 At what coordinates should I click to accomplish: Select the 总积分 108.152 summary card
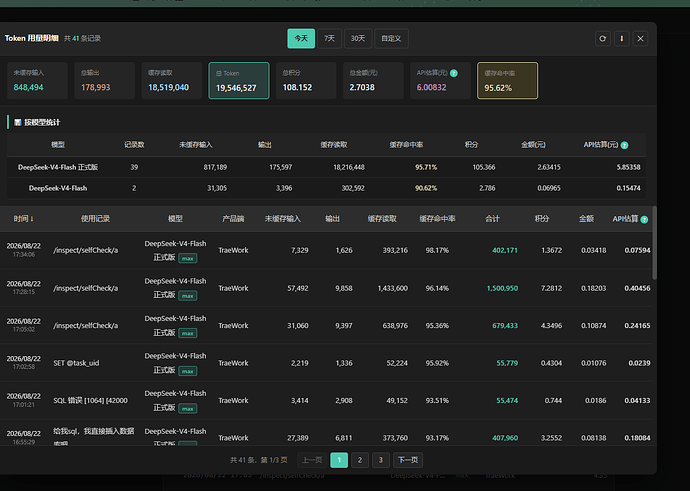306,81
